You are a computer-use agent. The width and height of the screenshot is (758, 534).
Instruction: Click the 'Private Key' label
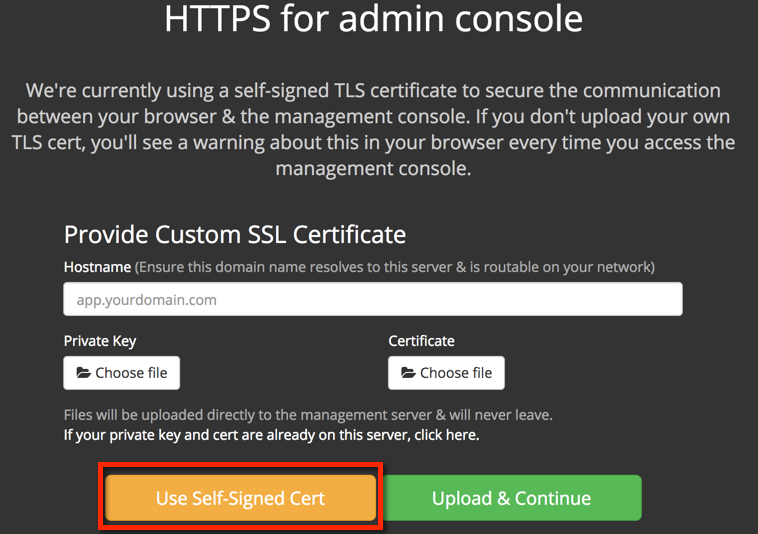[100, 341]
